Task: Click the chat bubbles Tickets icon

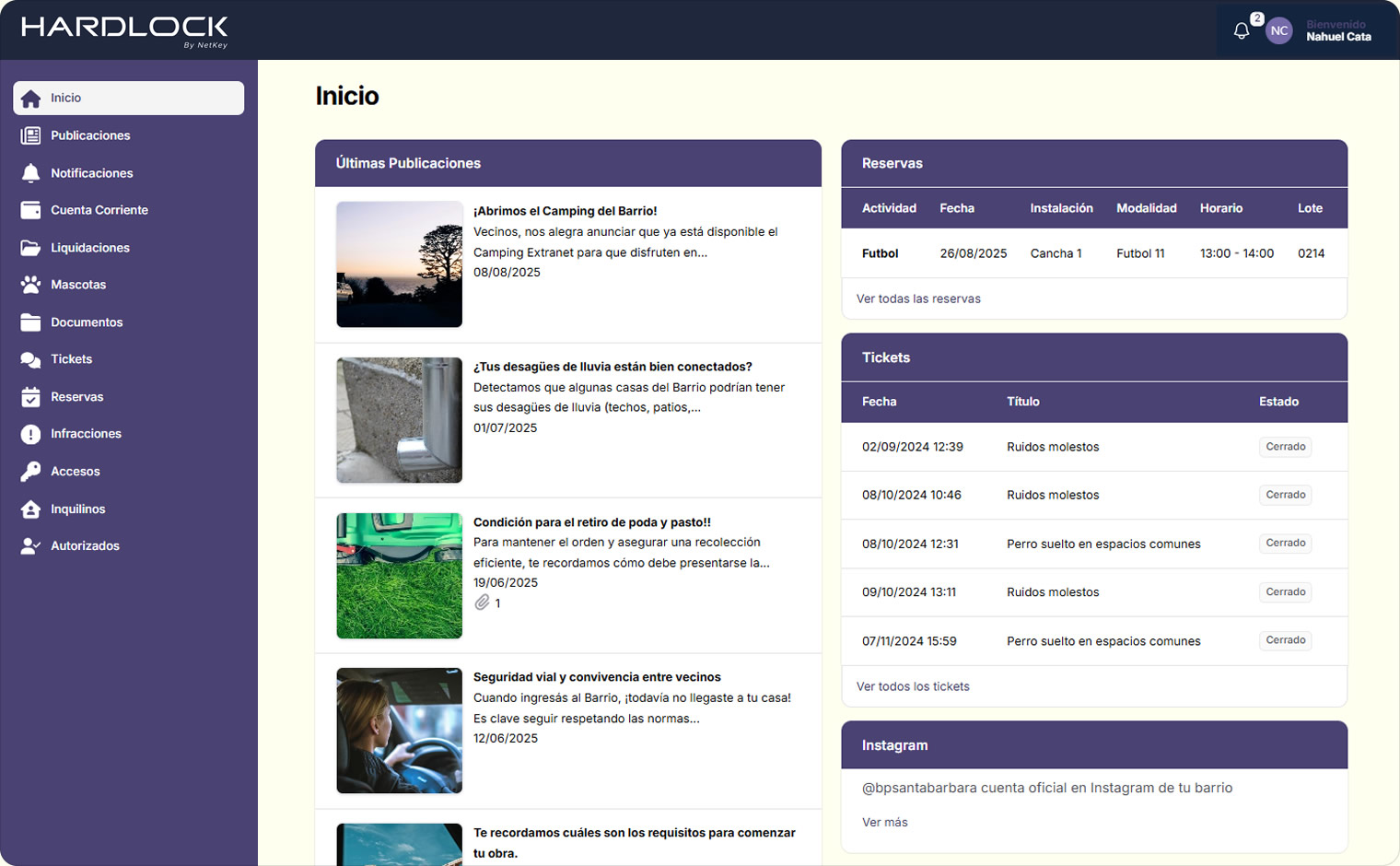Action: tap(30, 359)
